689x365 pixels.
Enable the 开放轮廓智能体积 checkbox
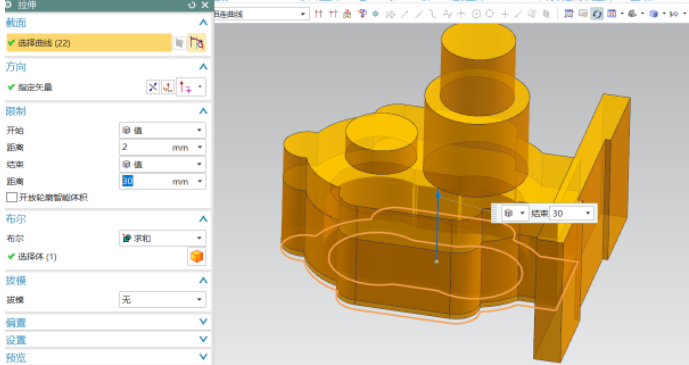pyautogui.click(x=12, y=197)
